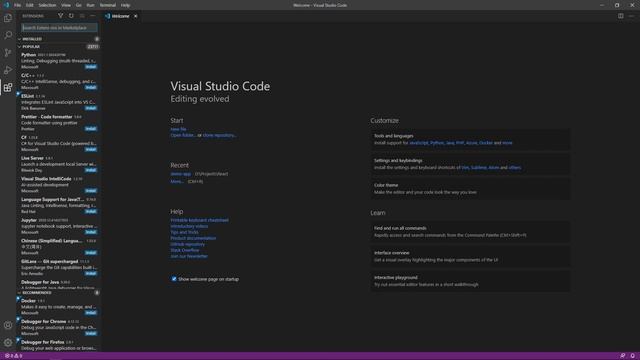Focus the Search Extensions in Marketplace field
The width and height of the screenshot is (640, 360).
[59, 28]
